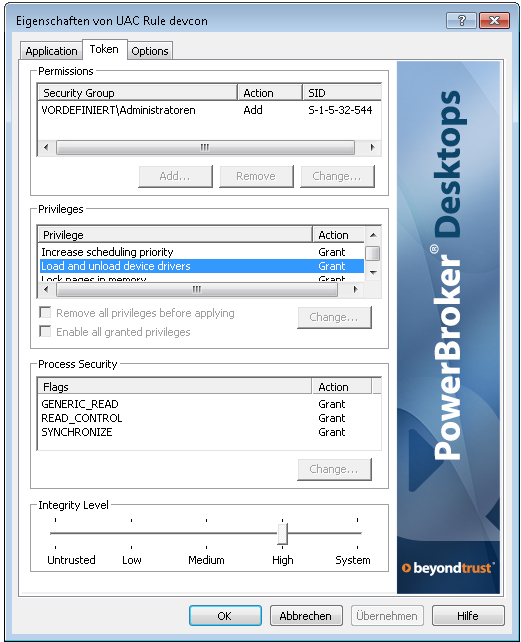Click the Change... button in Process Security
This screenshot has width=521, height=642.
[x=334, y=469]
